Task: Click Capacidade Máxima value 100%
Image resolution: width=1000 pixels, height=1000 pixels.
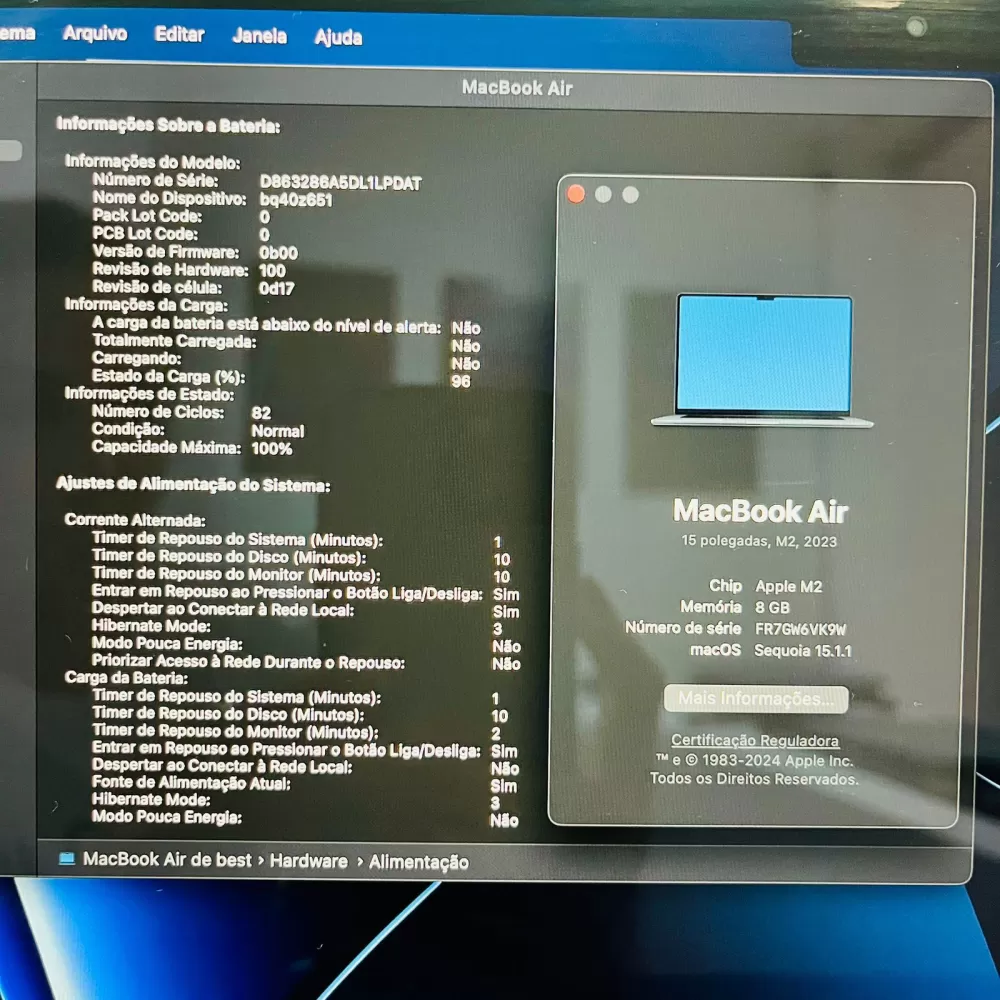Action: 272,449
